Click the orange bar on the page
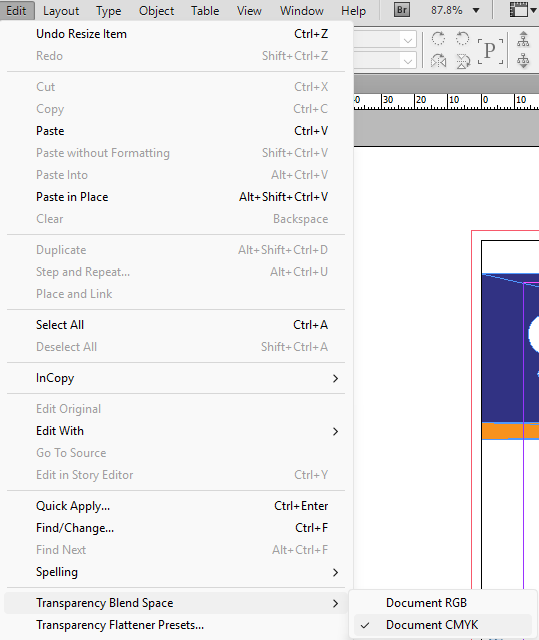This screenshot has height=640, width=539. point(510,431)
